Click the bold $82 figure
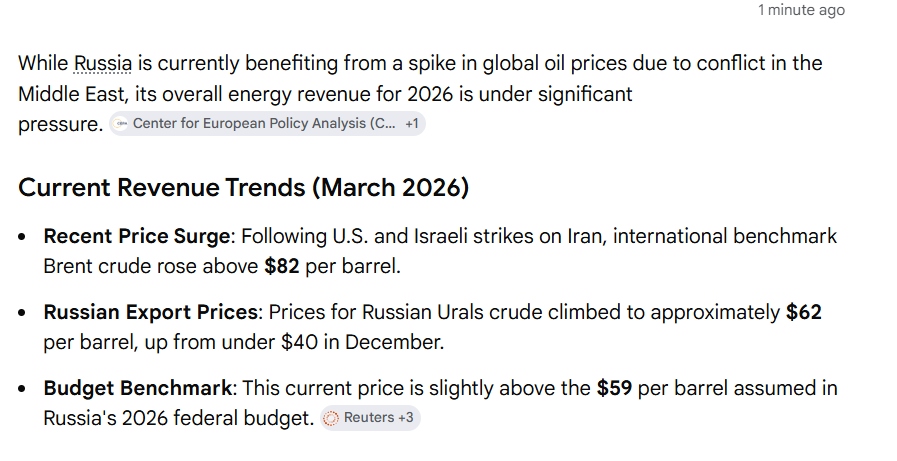Image resolution: width=897 pixels, height=461 pixels. point(281,267)
